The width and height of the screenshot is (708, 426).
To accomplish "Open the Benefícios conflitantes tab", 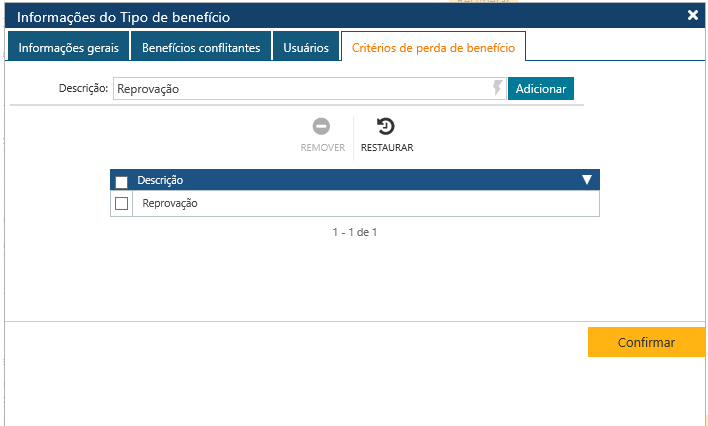I will click(201, 47).
